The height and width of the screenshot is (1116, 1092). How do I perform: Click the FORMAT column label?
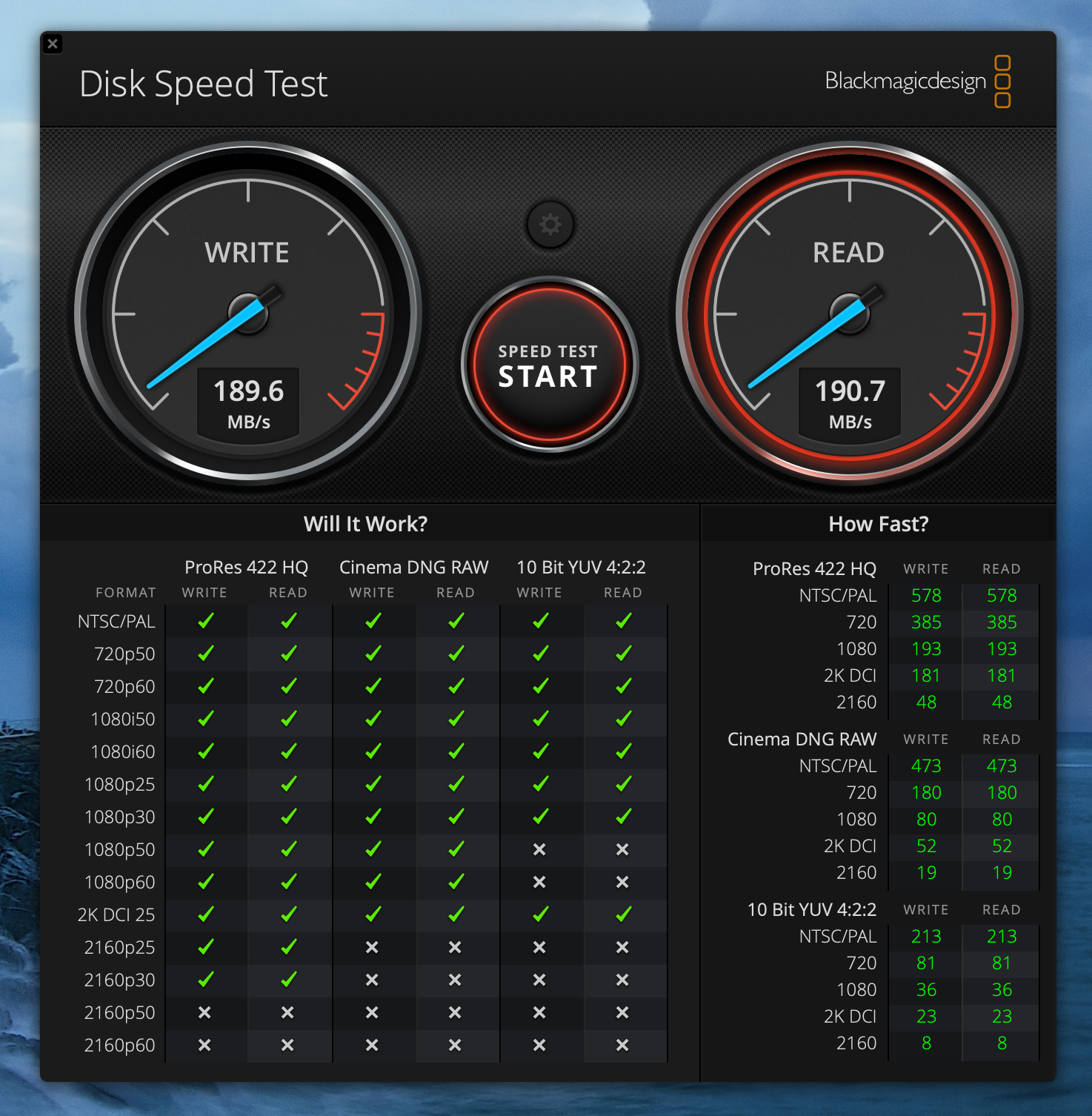[126, 593]
